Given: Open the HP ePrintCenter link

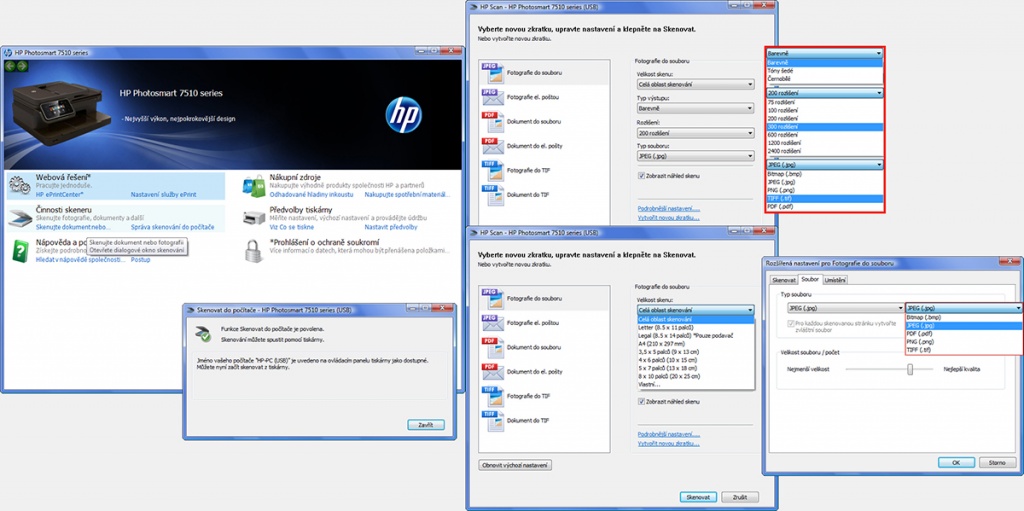Looking at the screenshot, I should pyautogui.click(x=60, y=194).
